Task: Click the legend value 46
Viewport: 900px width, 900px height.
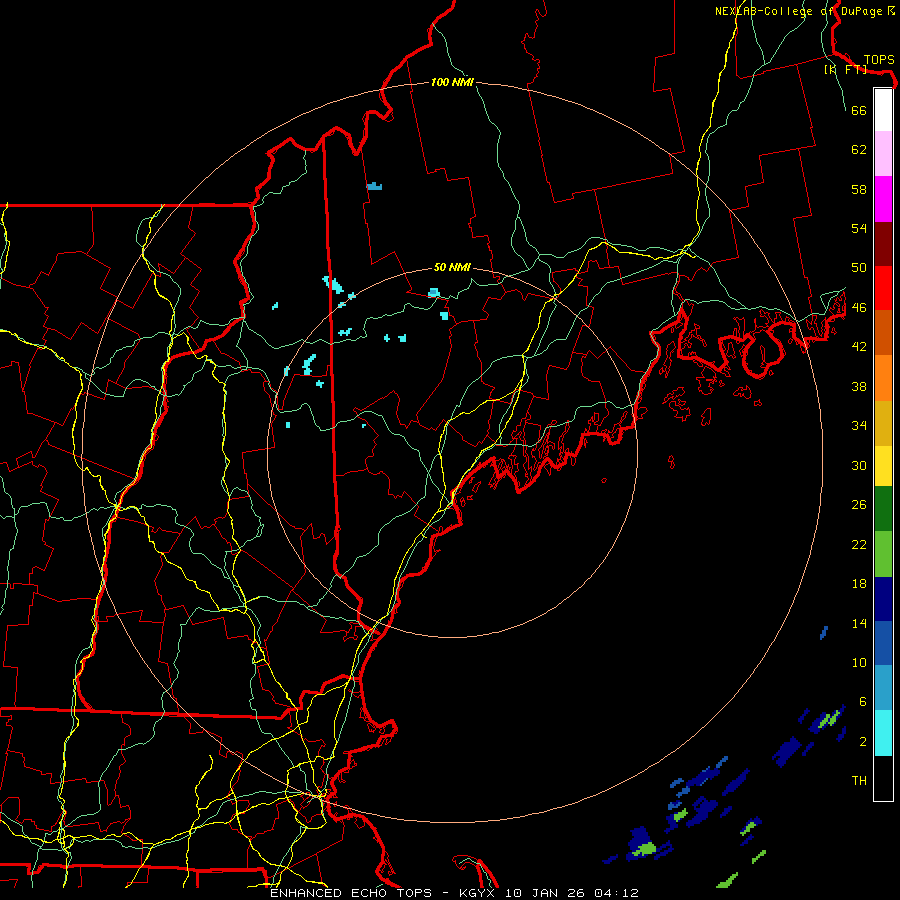Action: pyautogui.click(x=859, y=308)
